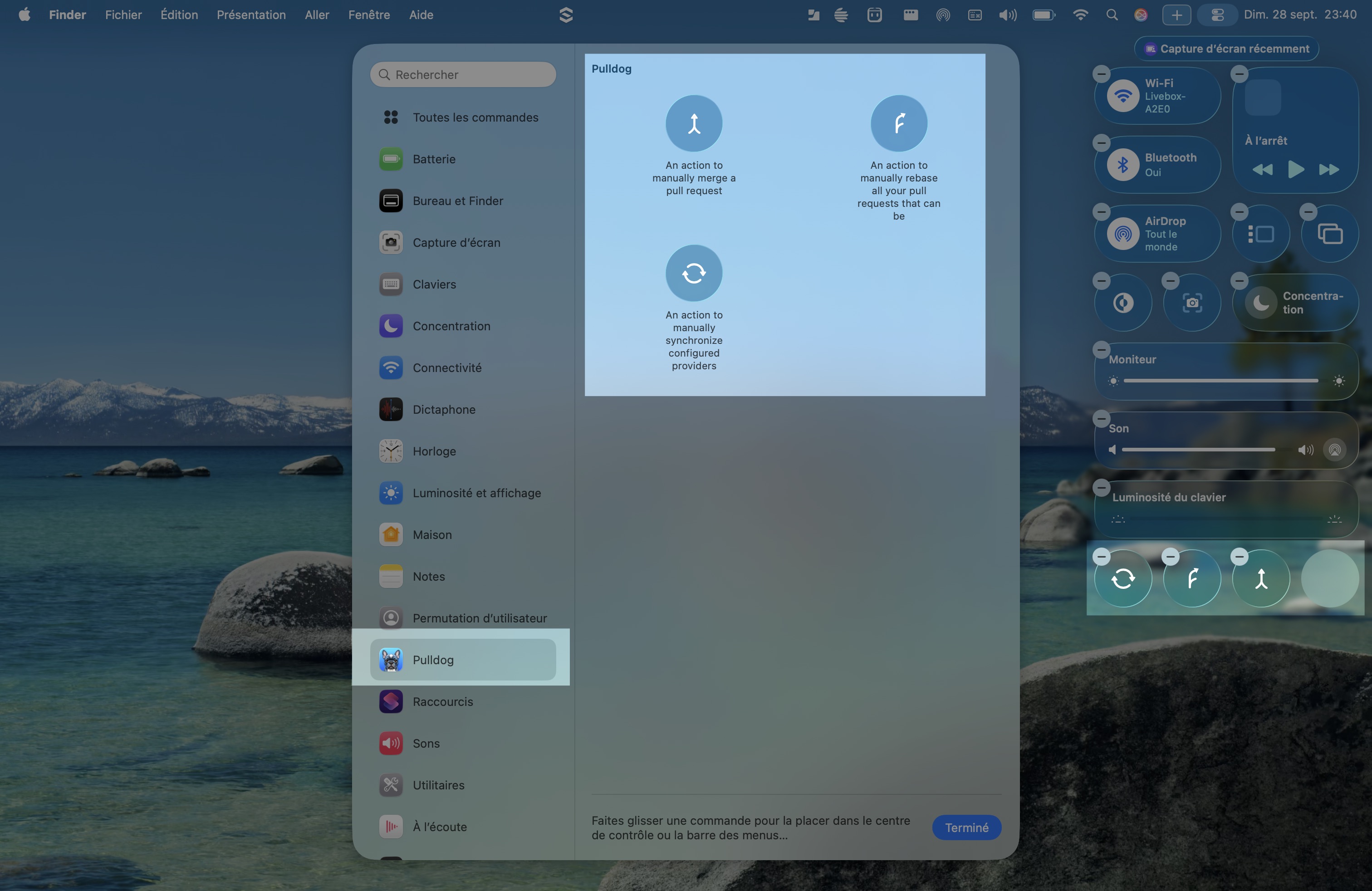Viewport: 1372px width, 891px height.
Task: Remove the Wi-Fi control with minus button
Action: pos(1101,74)
